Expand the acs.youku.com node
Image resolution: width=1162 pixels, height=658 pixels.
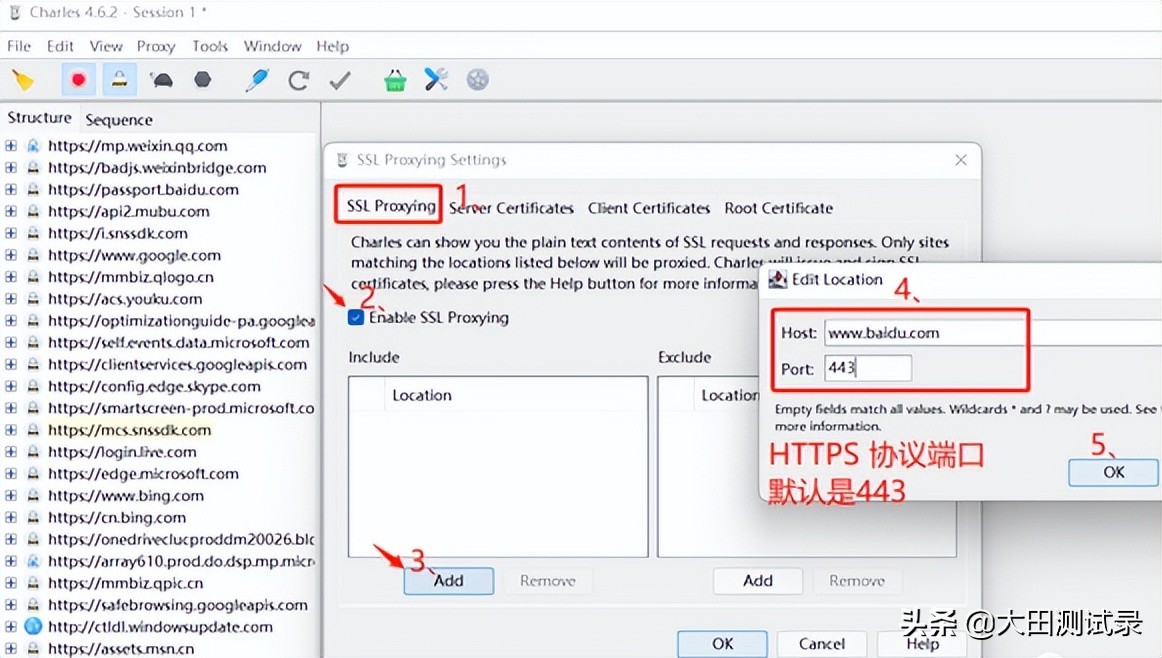(x=11, y=299)
